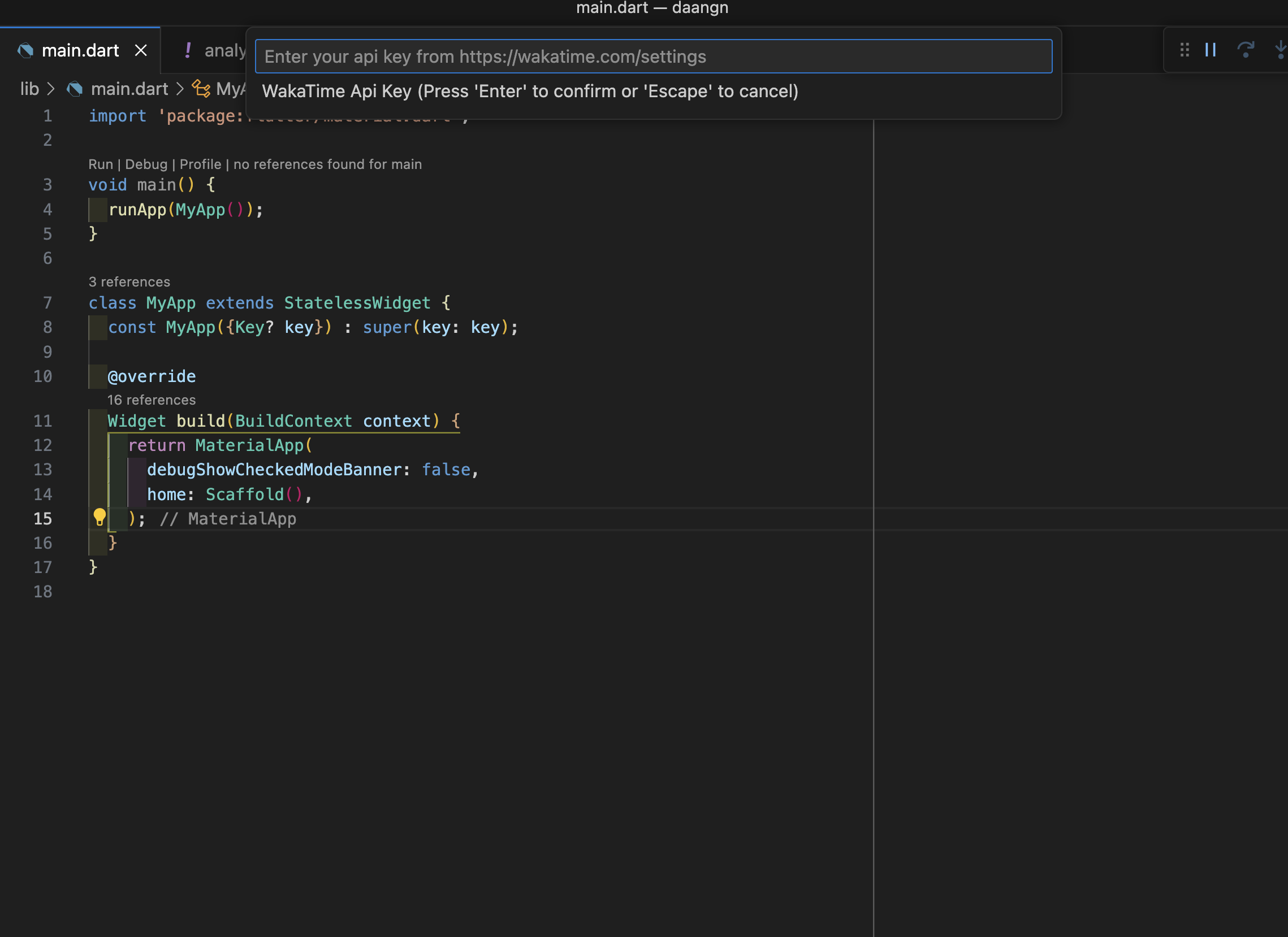Click 'StatelessWidget' on line 7

[x=357, y=303]
